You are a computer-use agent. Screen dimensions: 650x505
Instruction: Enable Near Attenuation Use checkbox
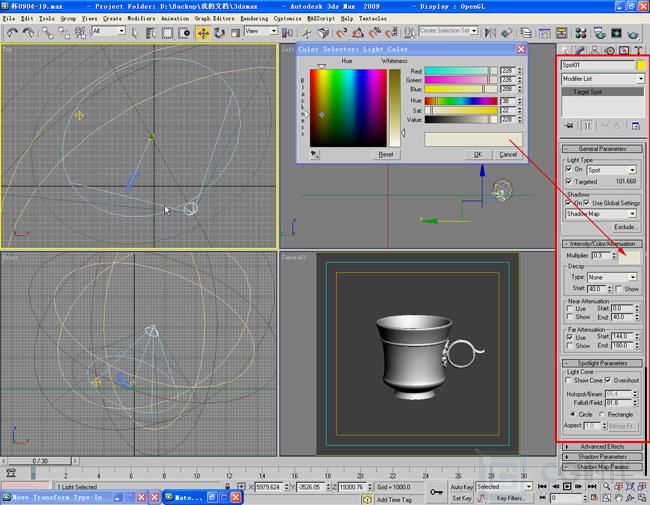point(570,308)
